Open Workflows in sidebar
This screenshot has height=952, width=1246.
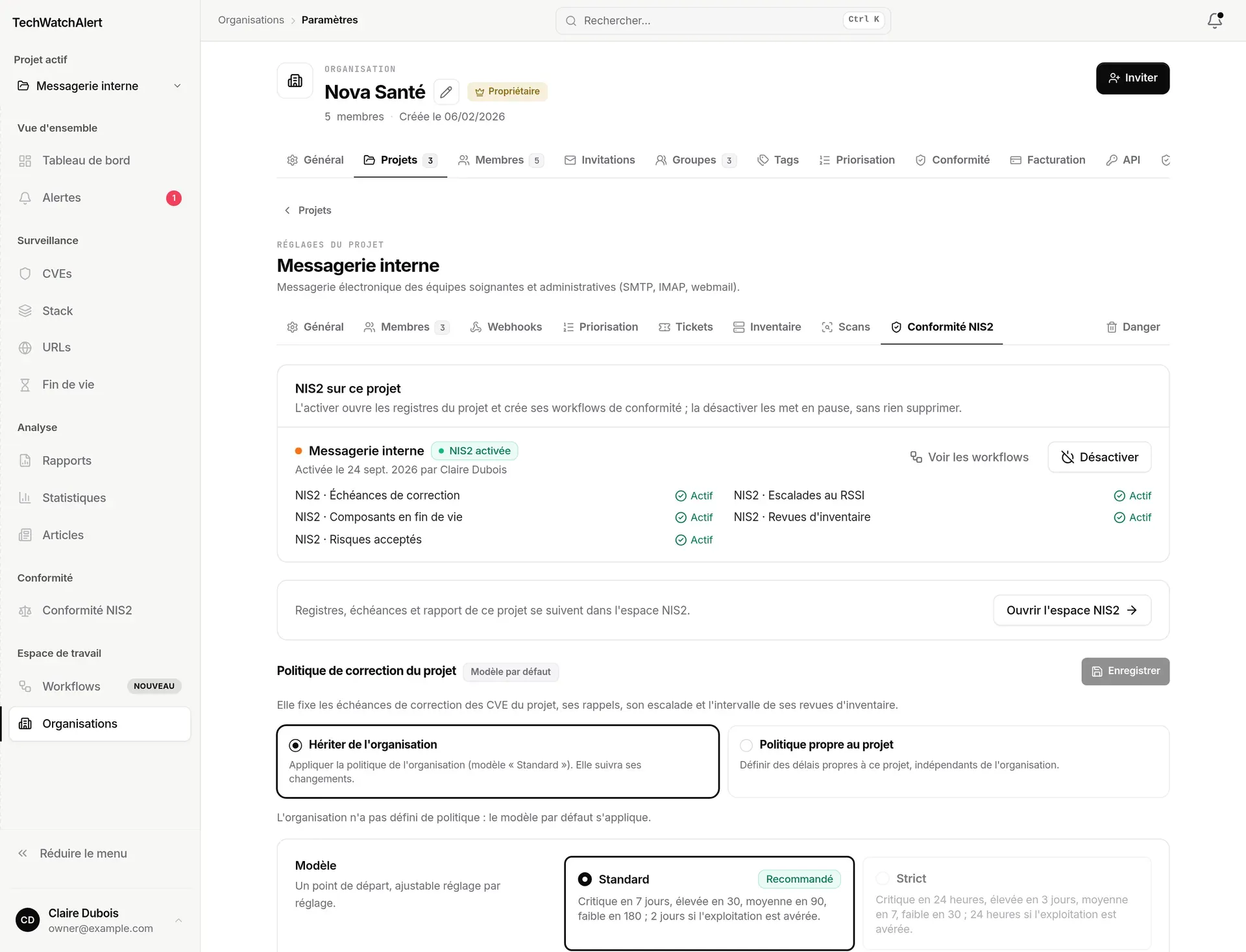click(100, 687)
